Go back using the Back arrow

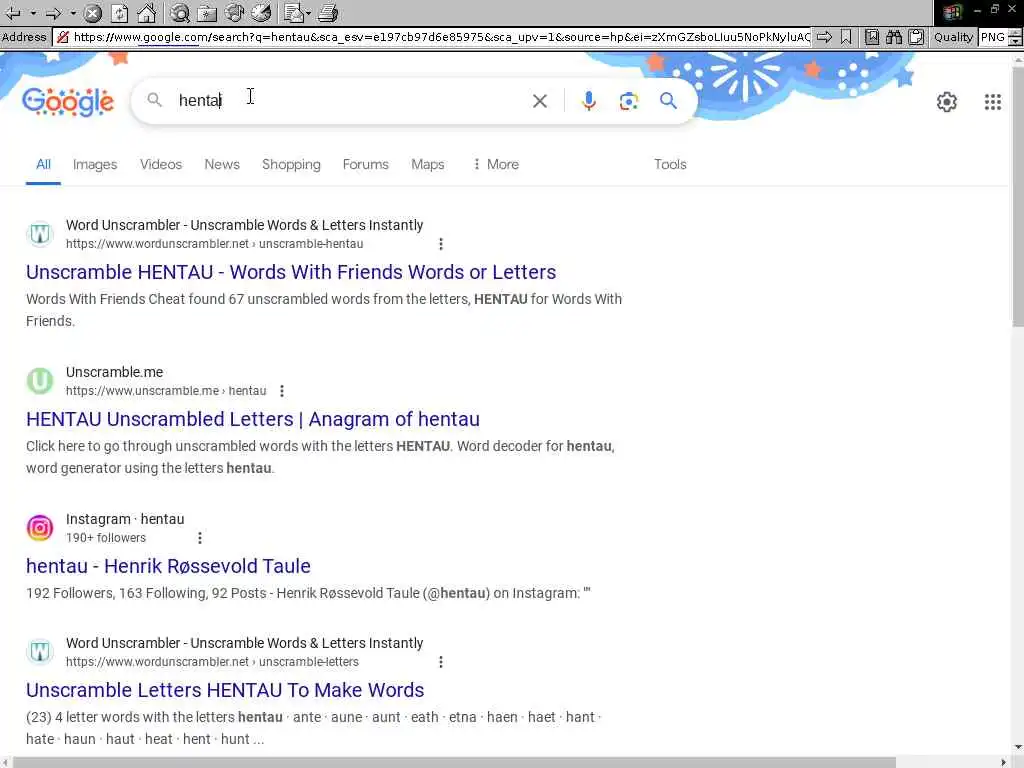pos(13,12)
